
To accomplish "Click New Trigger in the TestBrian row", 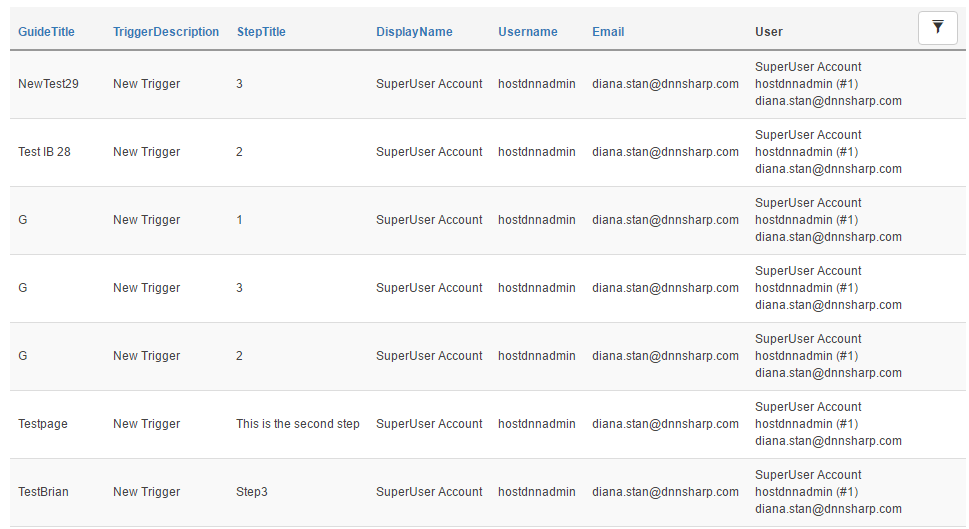I will (146, 492).
